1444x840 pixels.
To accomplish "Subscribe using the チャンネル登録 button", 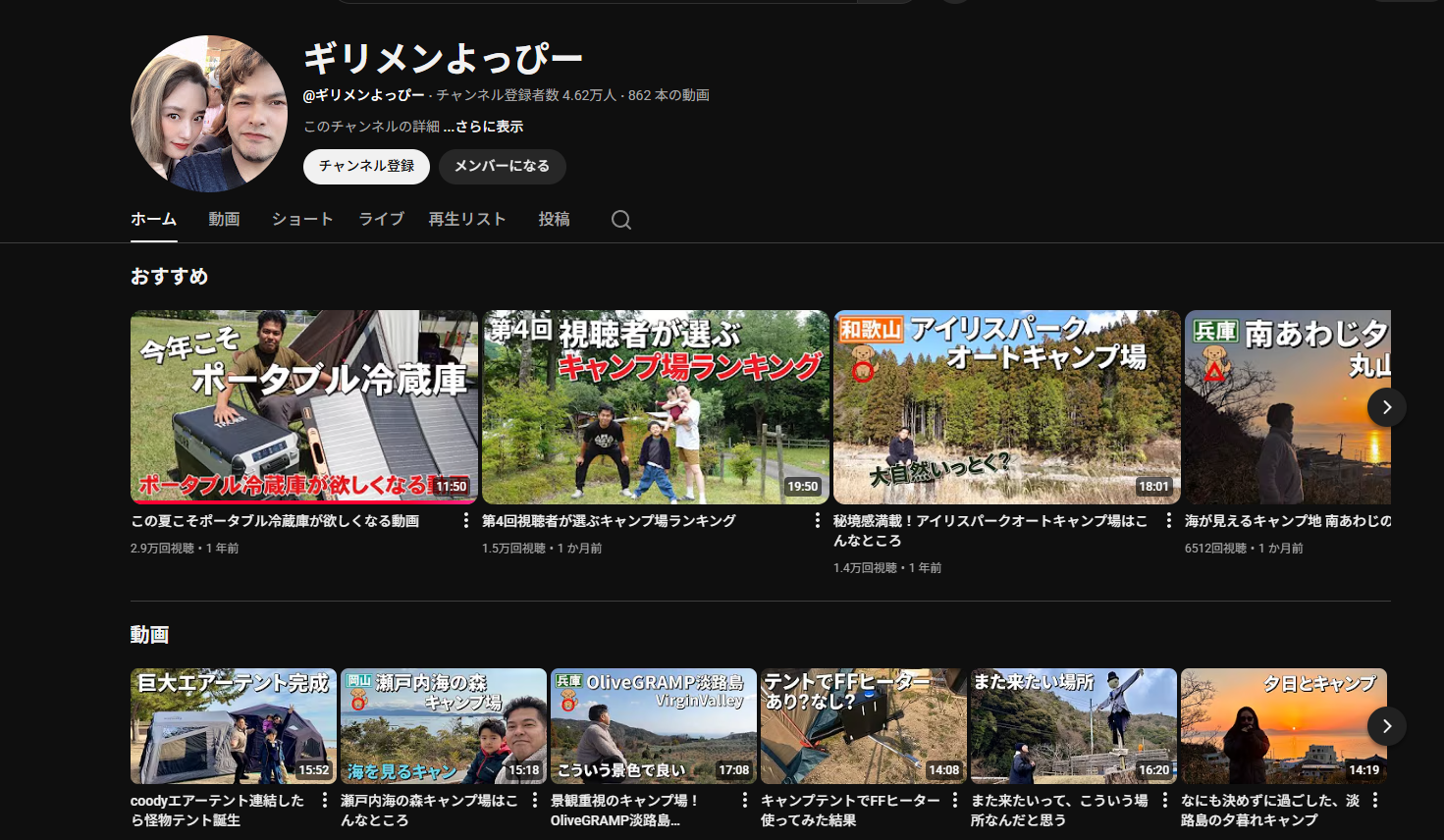I will coord(366,167).
